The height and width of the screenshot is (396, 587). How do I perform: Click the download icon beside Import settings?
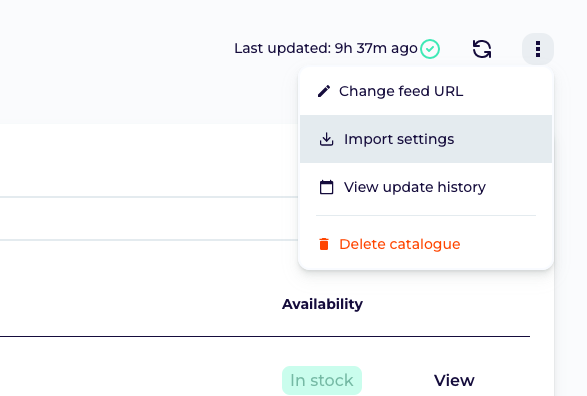(x=326, y=139)
